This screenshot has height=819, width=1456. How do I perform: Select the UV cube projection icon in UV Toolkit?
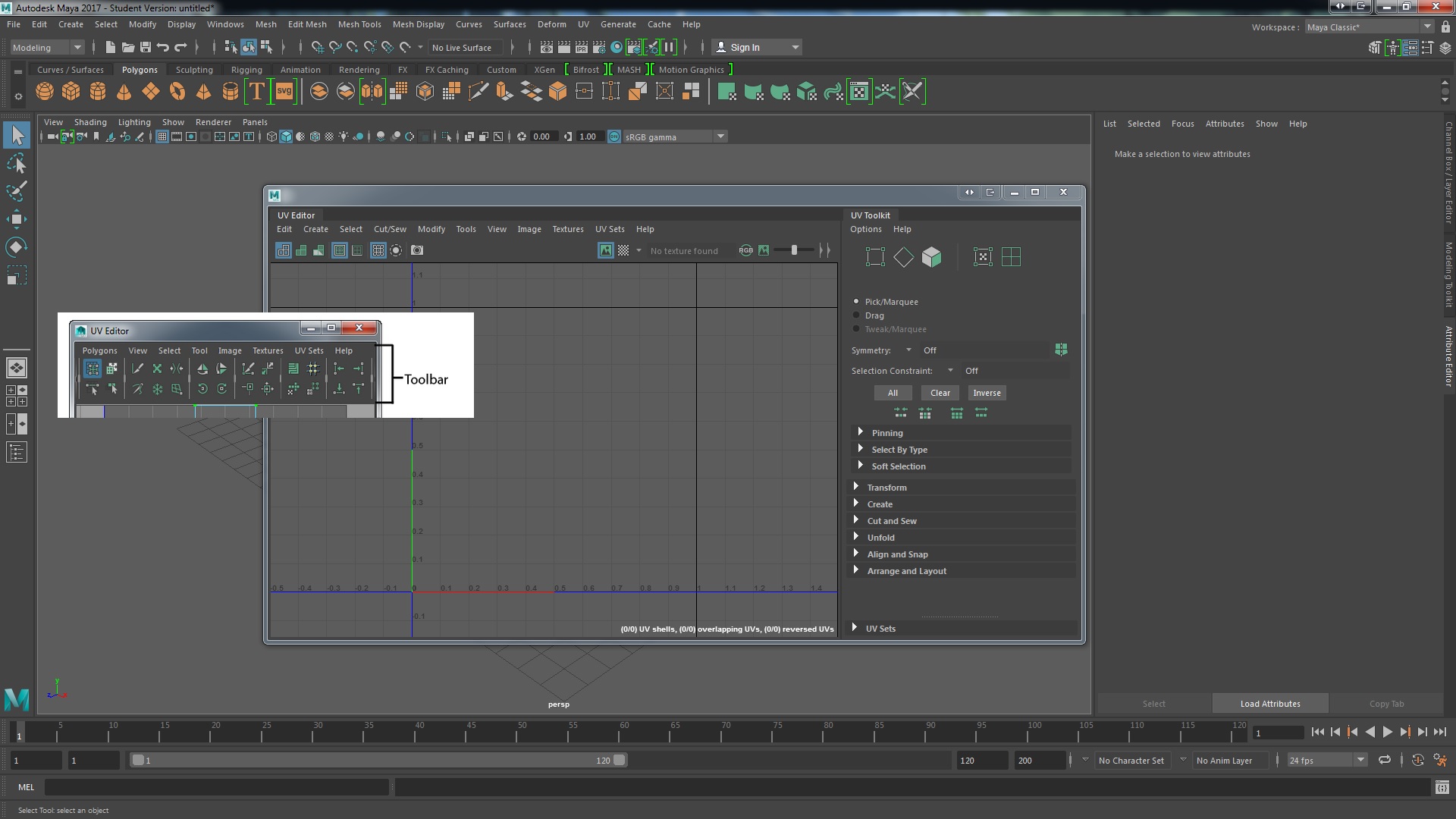(x=931, y=256)
